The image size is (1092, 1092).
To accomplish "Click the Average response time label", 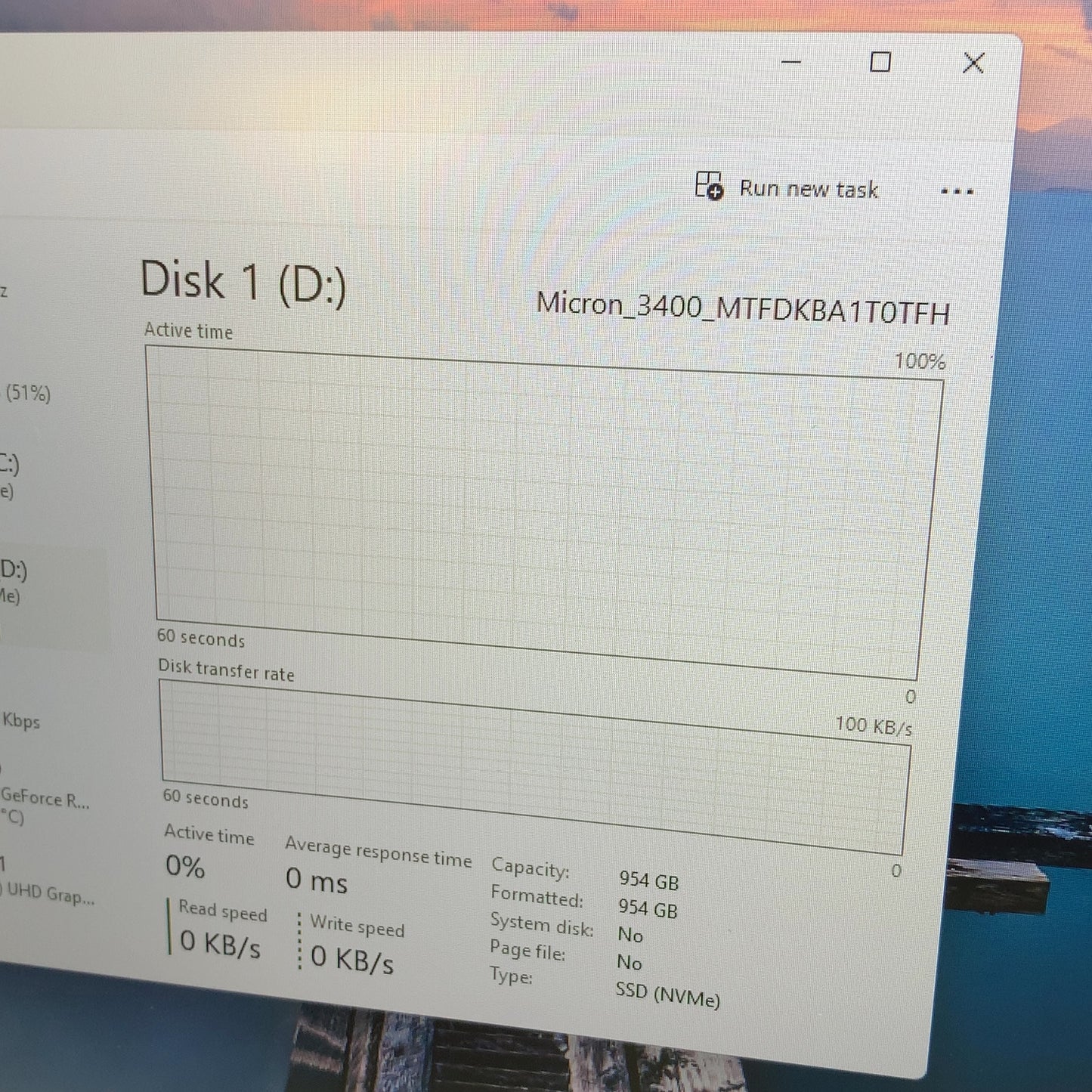I will [x=378, y=852].
